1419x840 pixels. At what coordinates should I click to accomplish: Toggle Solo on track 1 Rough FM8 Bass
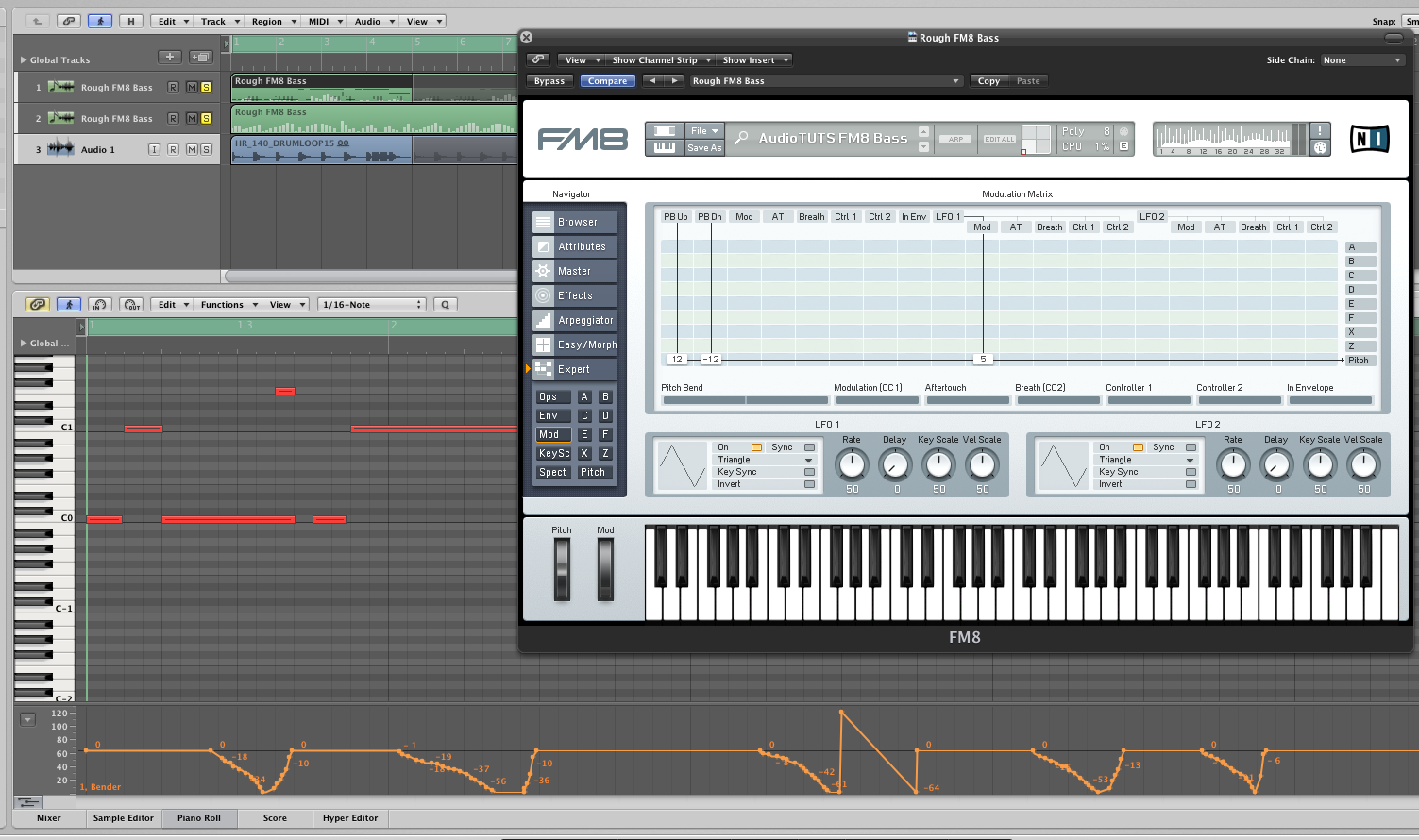[206, 87]
